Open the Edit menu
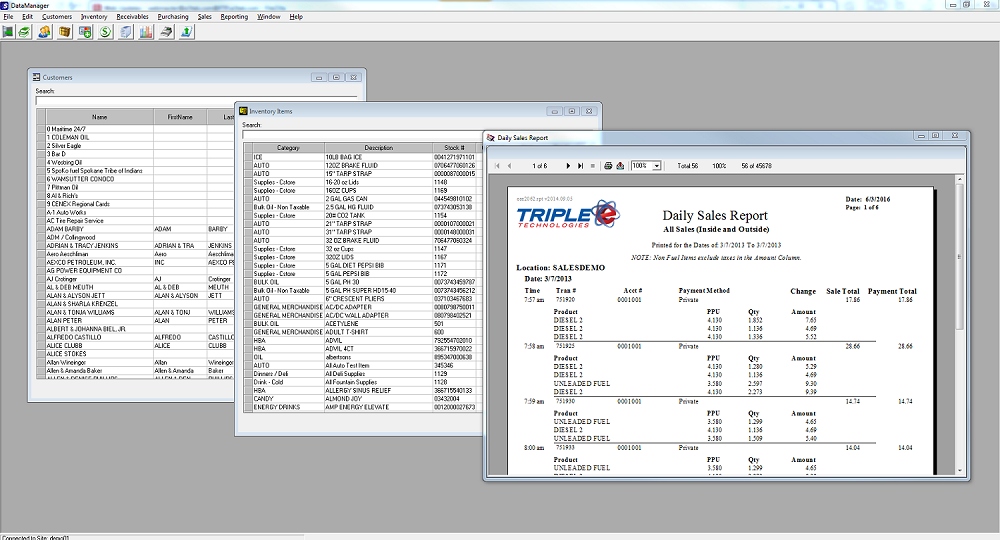1000x540 pixels. [27, 17]
